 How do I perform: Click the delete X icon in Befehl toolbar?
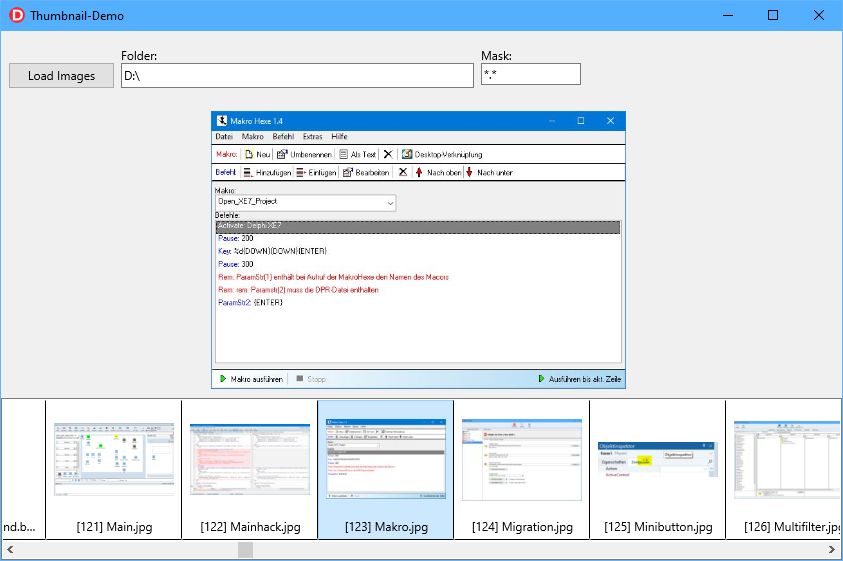click(x=403, y=172)
